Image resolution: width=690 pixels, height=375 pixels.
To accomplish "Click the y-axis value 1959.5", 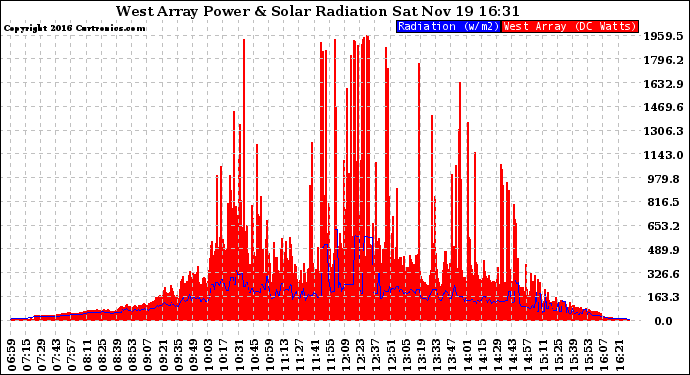I will coord(664,36).
